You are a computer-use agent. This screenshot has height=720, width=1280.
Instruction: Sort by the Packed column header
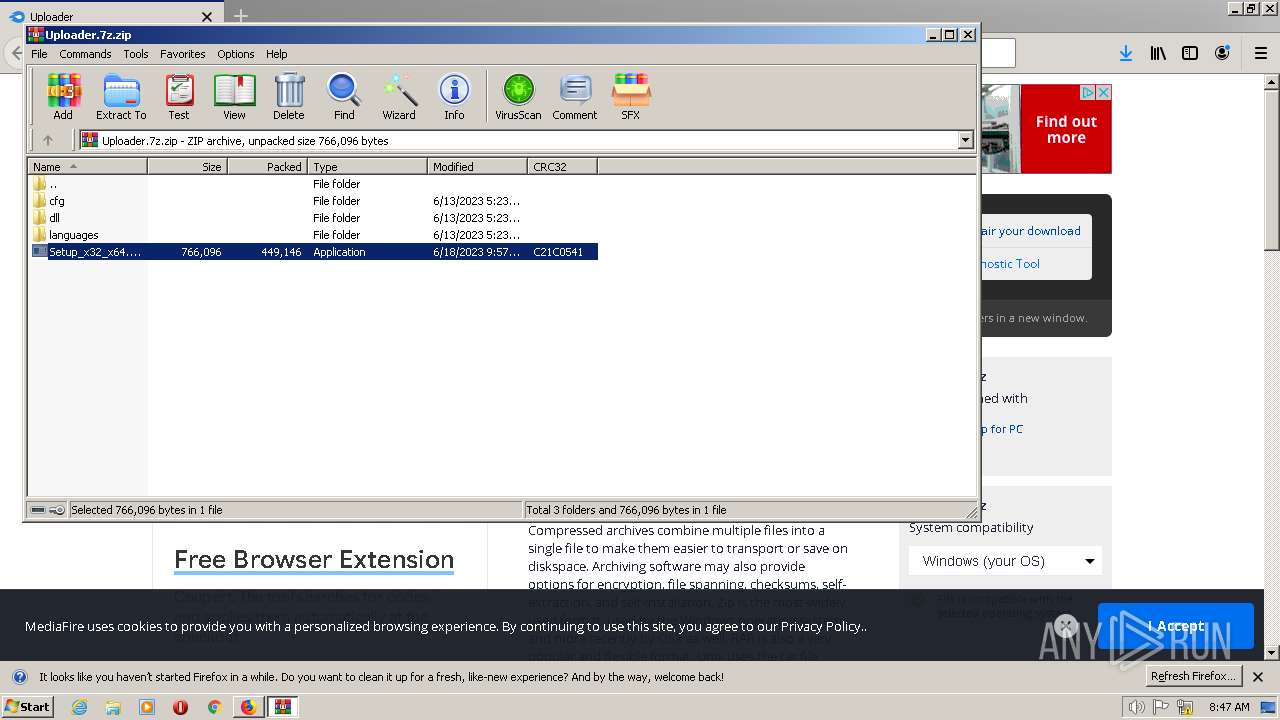[x=268, y=167]
